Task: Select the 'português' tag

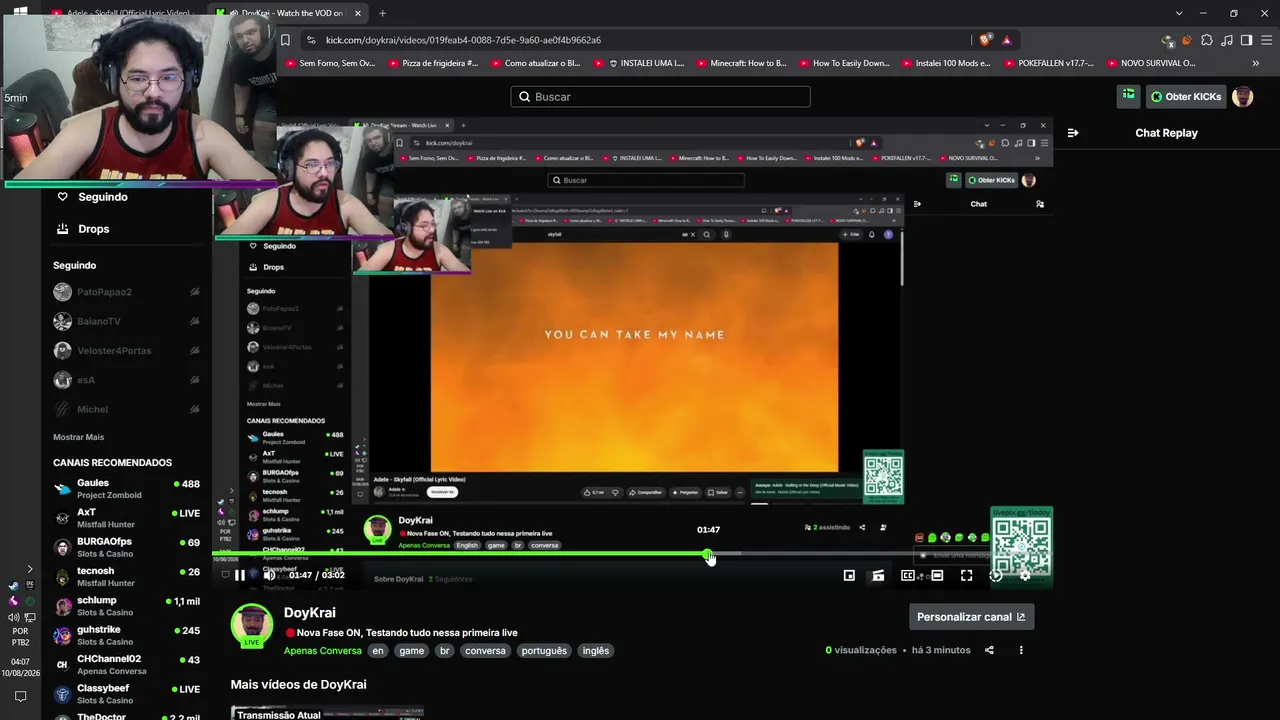Action: coord(544,651)
